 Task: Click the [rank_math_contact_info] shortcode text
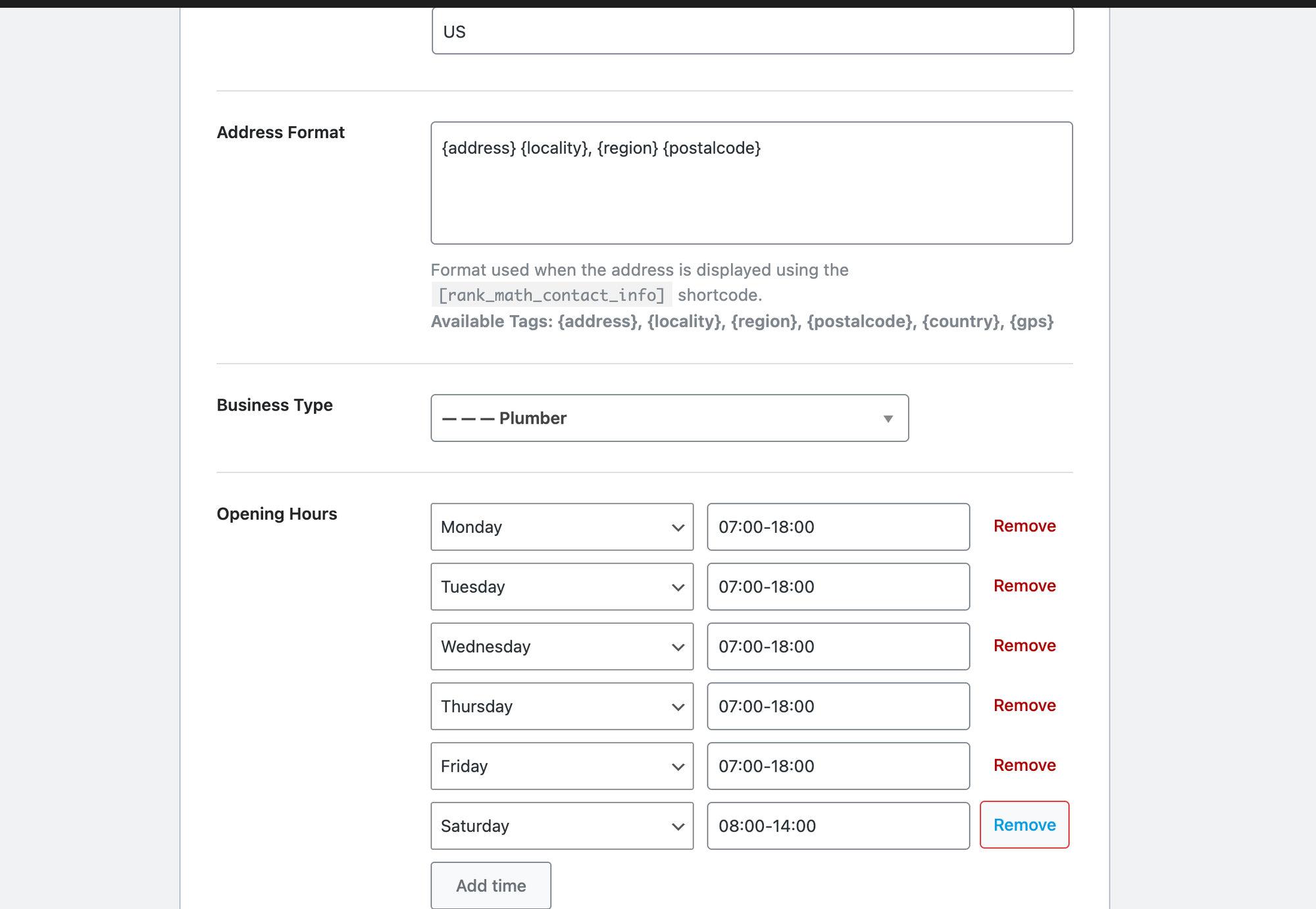click(551, 295)
